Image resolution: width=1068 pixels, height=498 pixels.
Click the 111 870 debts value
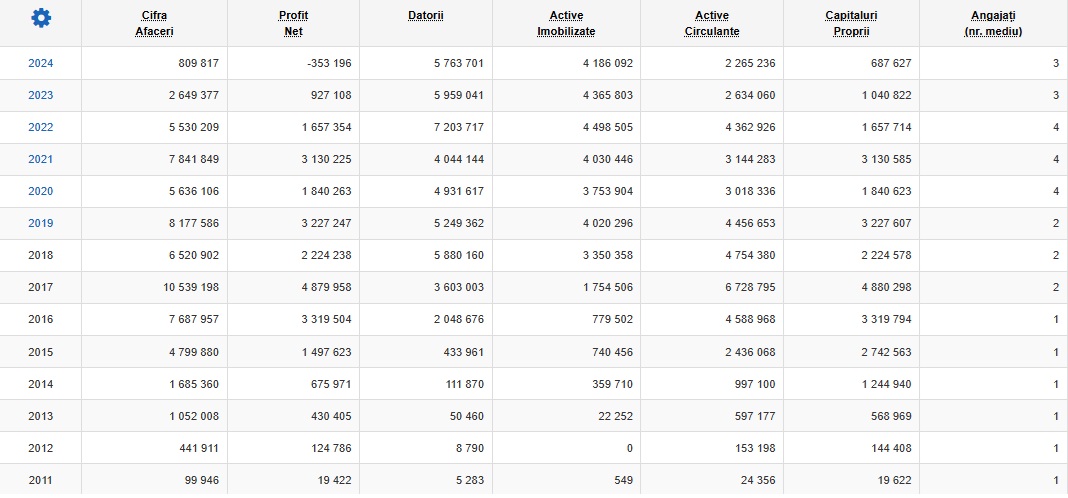[x=464, y=384]
